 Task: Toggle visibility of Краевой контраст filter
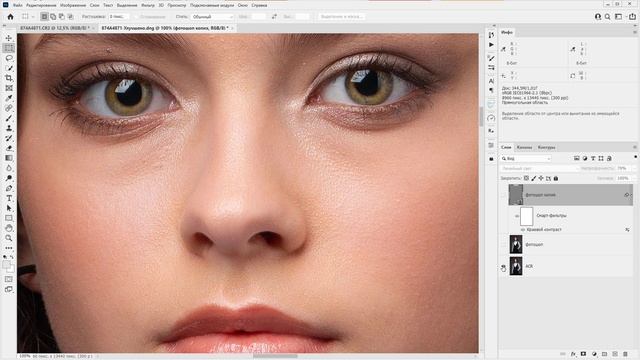tap(522, 230)
